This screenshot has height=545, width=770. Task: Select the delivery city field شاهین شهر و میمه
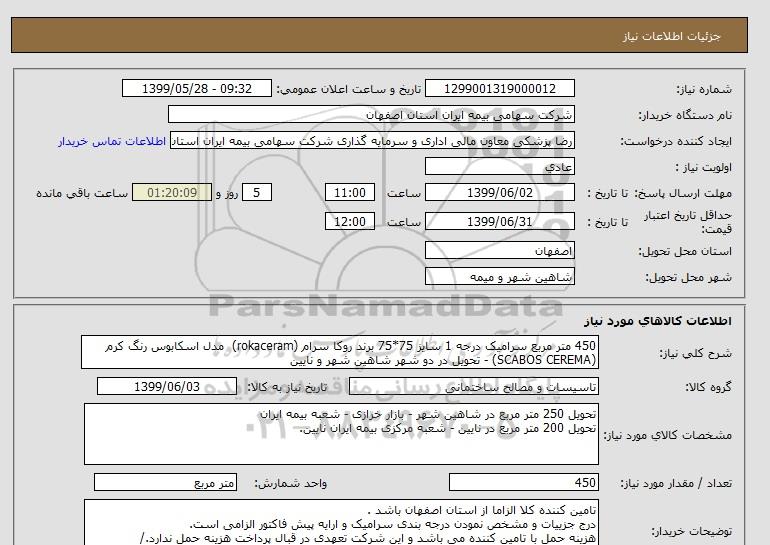click(x=499, y=276)
